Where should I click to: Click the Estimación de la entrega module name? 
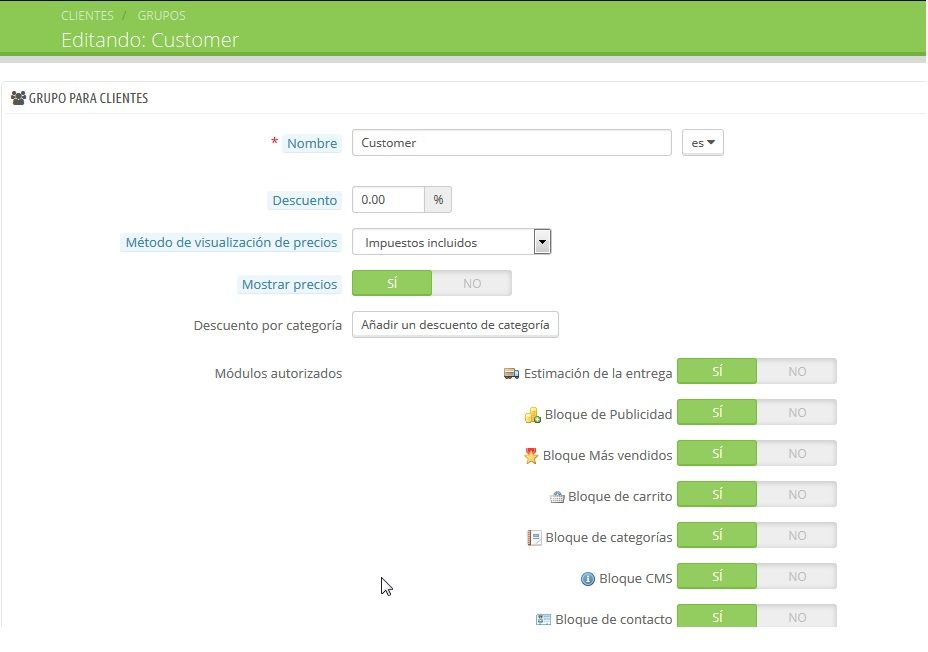tap(598, 373)
